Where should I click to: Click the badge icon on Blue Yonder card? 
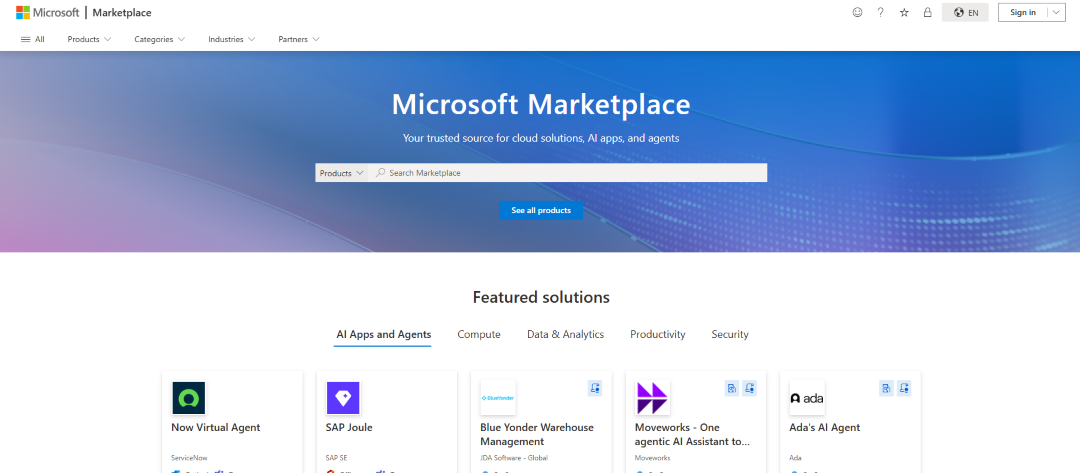pos(595,388)
